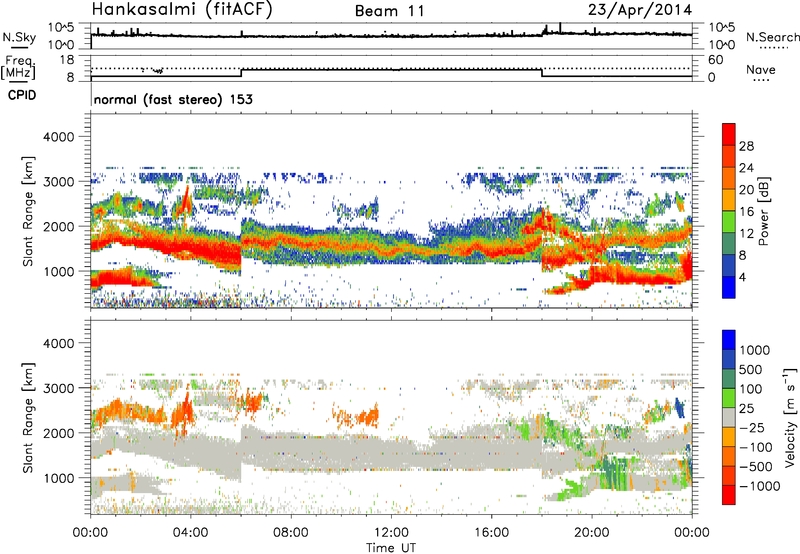Screen dimensions: 800x554
Task: Click the 'Freq. [MHz]' axis label
Action: click(x=19, y=67)
